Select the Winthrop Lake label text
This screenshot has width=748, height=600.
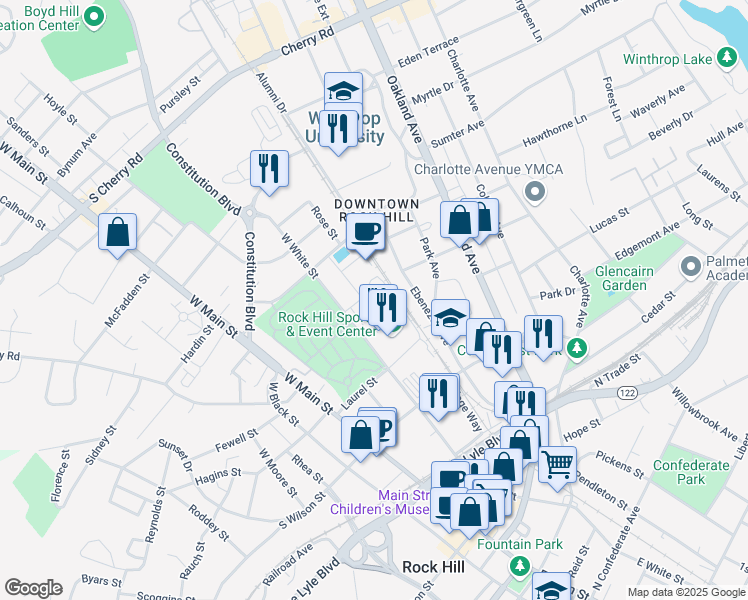coord(667,60)
